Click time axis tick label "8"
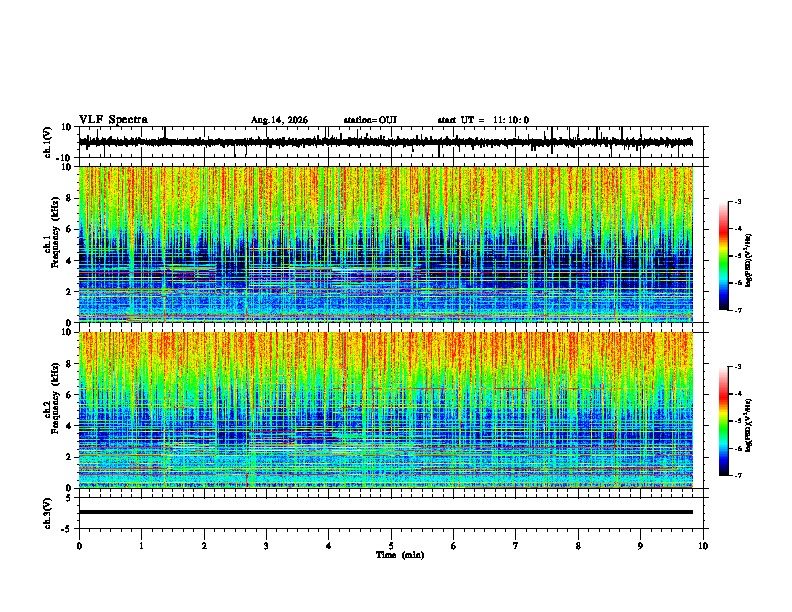The width and height of the screenshot is (792, 612). coord(578,546)
